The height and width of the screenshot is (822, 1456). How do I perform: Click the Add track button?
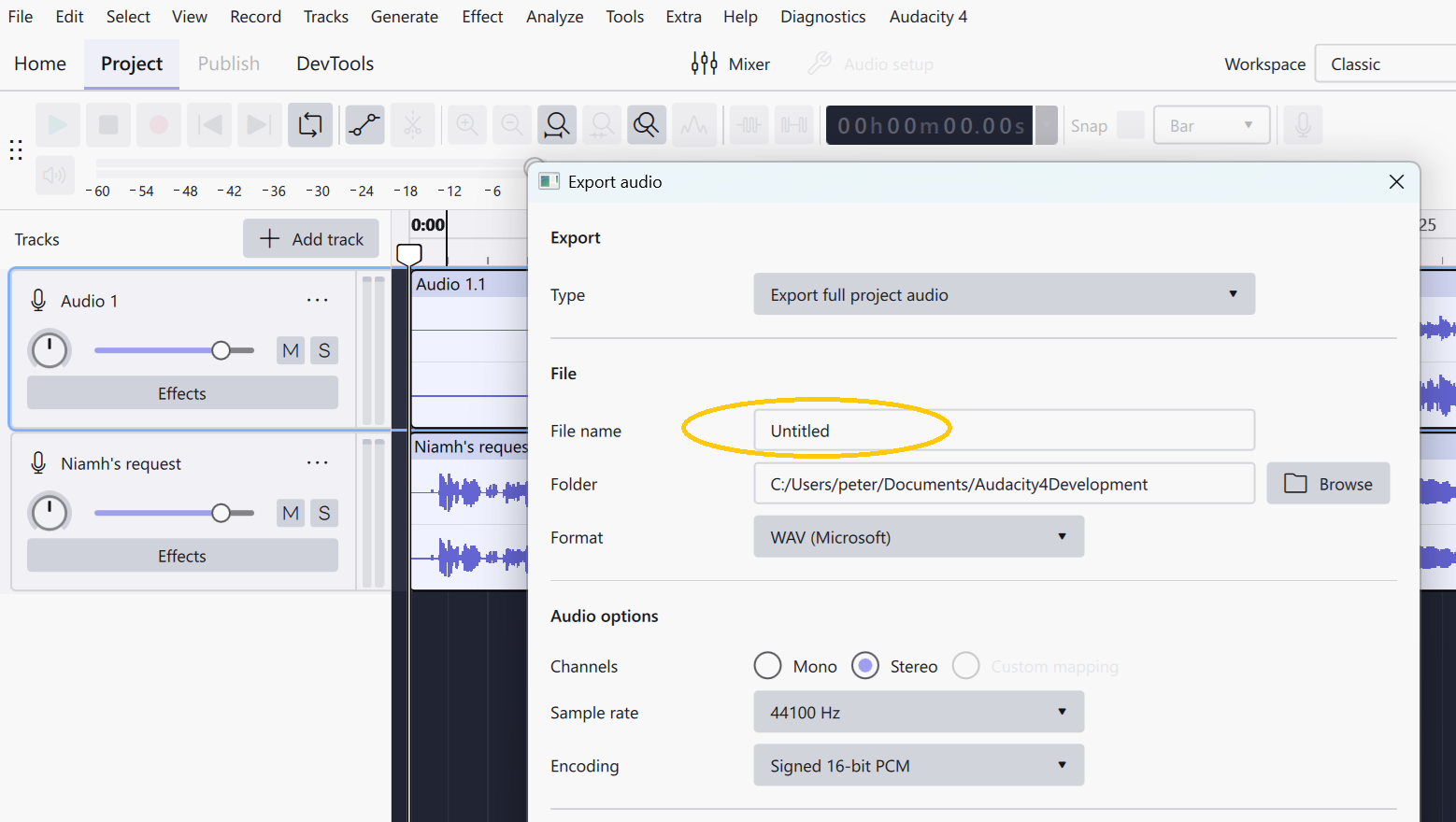(x=311, y=239)
